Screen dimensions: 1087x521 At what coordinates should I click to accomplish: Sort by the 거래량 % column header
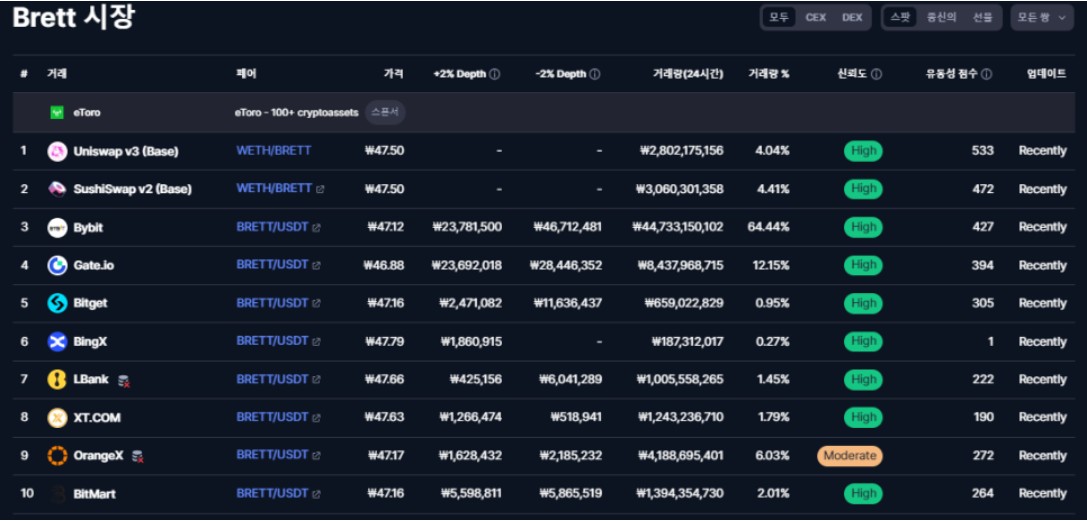(x=768, y=74)
